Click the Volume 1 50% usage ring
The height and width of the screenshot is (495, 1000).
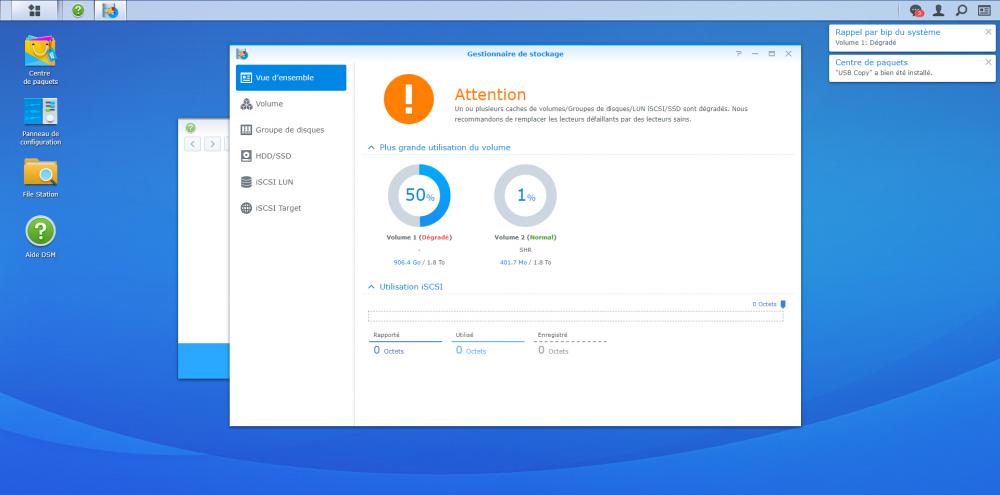[421, 196]
